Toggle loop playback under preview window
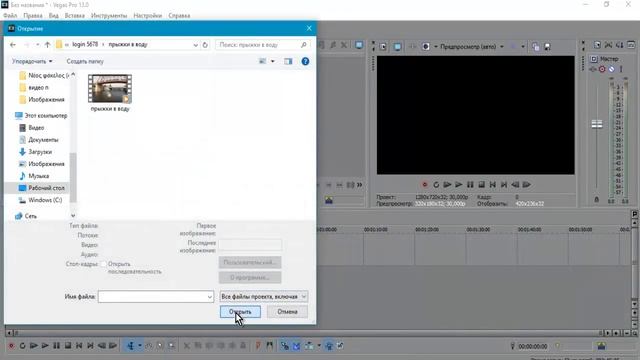640x360 pixels. click(436, 185)
